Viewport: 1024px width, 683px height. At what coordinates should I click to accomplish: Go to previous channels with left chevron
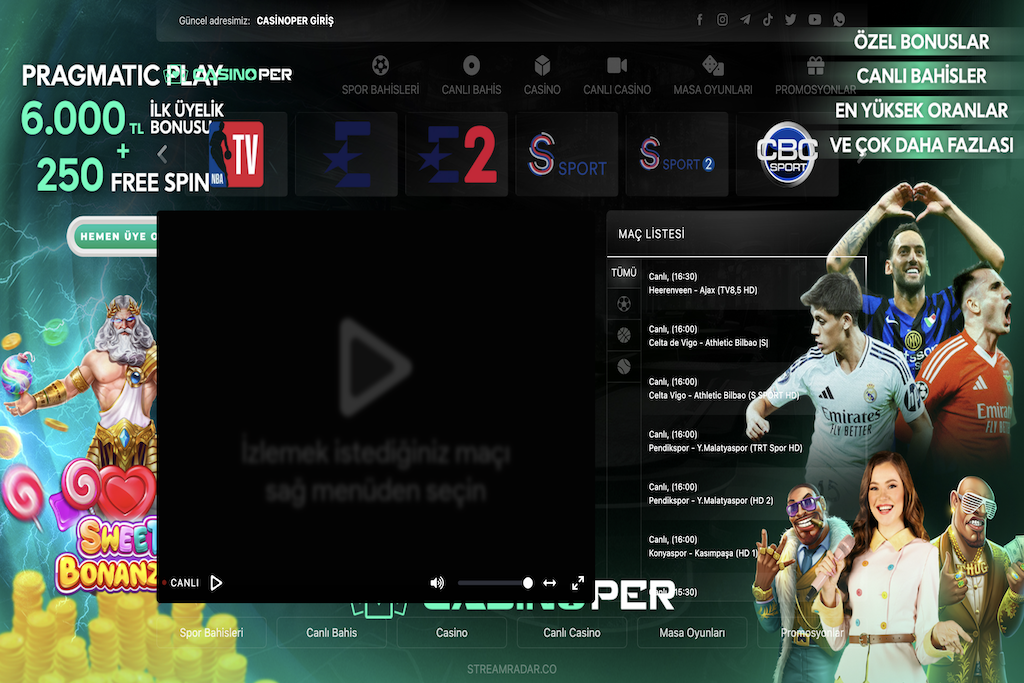163,154
